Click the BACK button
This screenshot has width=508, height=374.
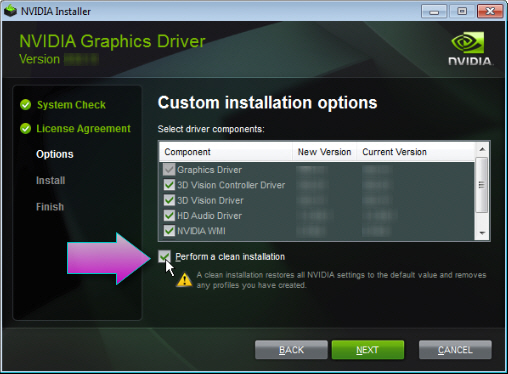click(291, 350)
